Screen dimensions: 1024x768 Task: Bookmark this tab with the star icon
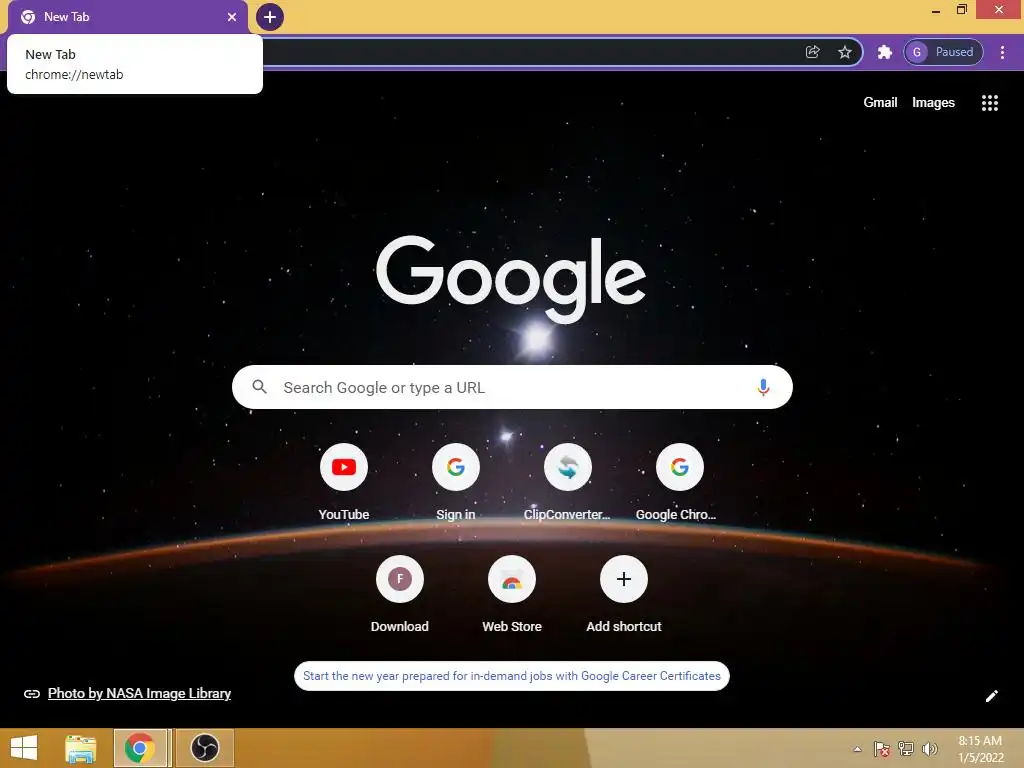844,52
